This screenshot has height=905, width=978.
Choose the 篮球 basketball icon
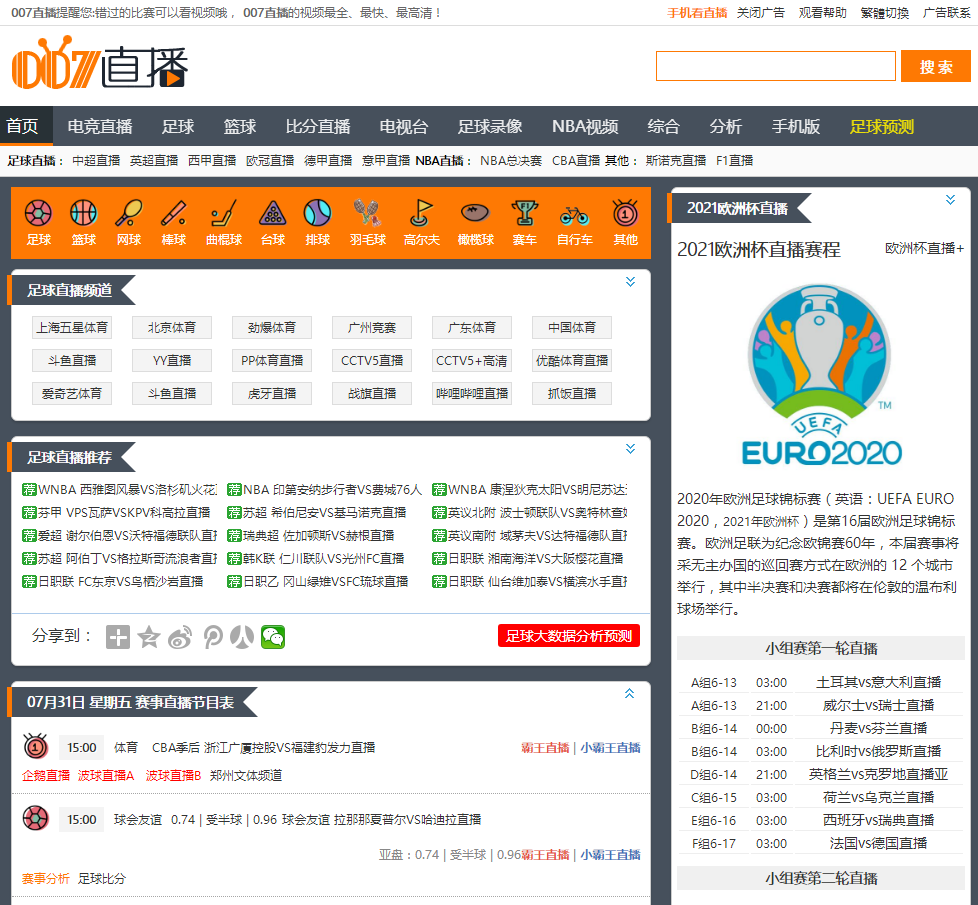coord(84,213)
